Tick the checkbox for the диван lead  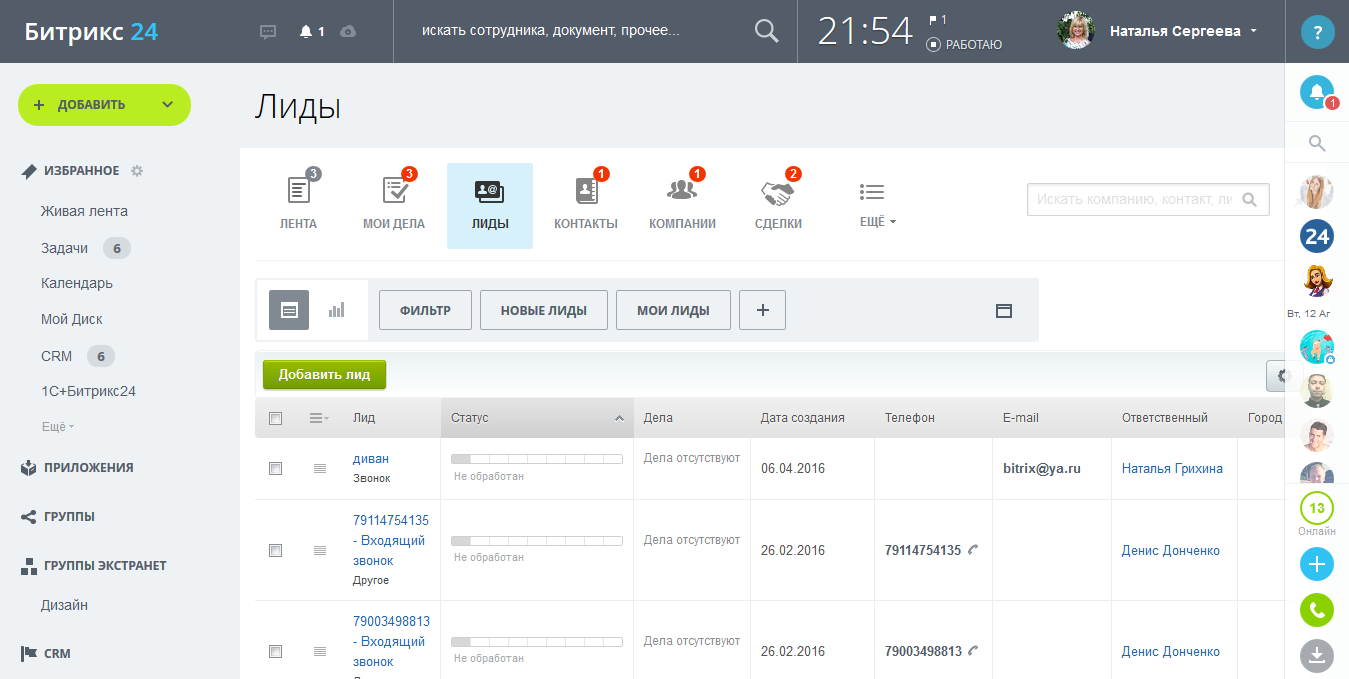(276, 468)
